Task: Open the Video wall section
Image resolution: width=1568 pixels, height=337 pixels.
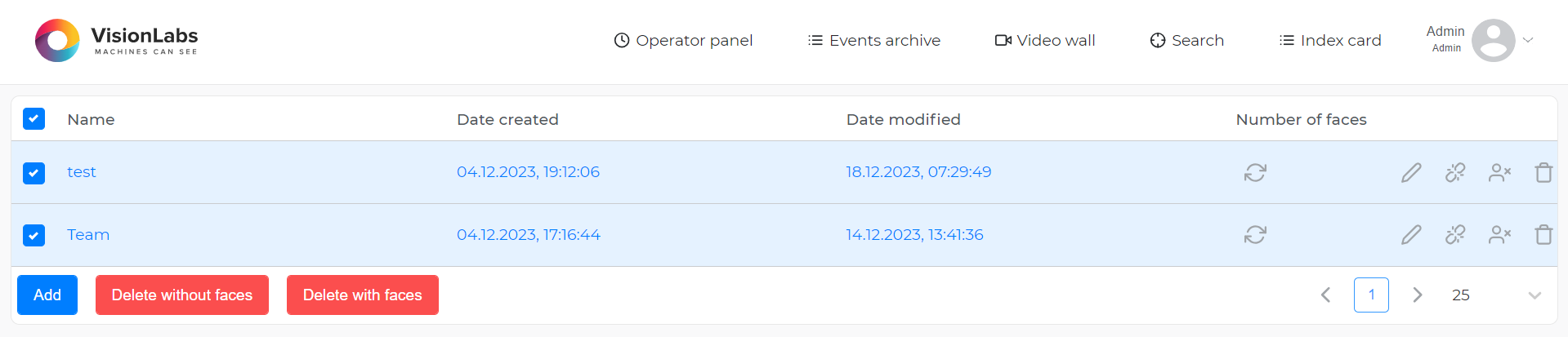Action: point(1044,40)
